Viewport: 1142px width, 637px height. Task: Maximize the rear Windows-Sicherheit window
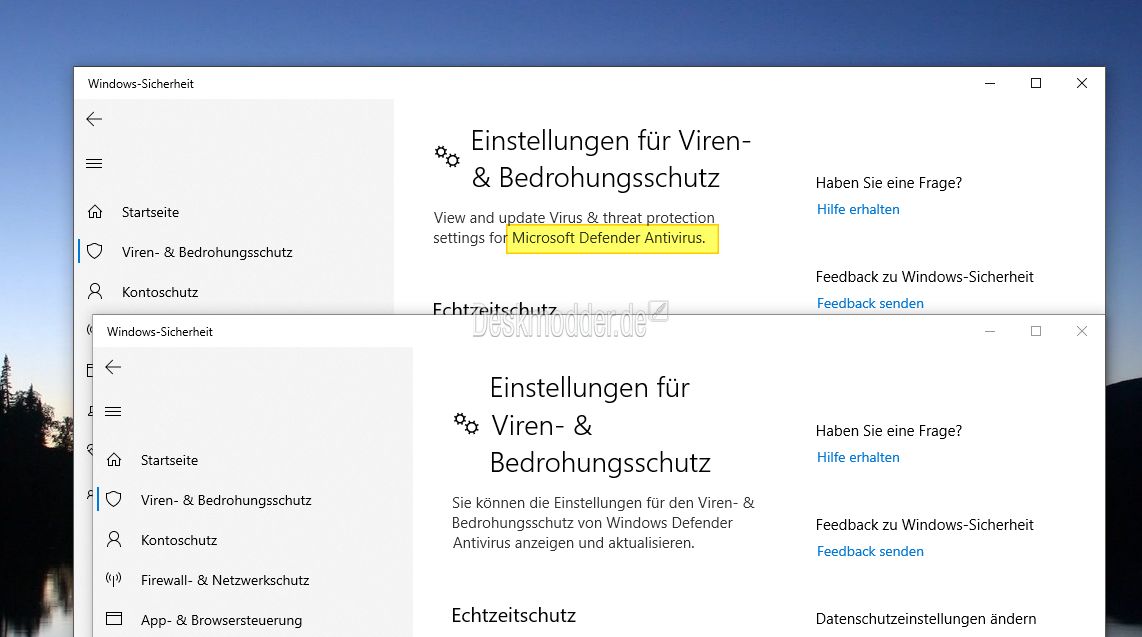click(x=1036, y=84)
